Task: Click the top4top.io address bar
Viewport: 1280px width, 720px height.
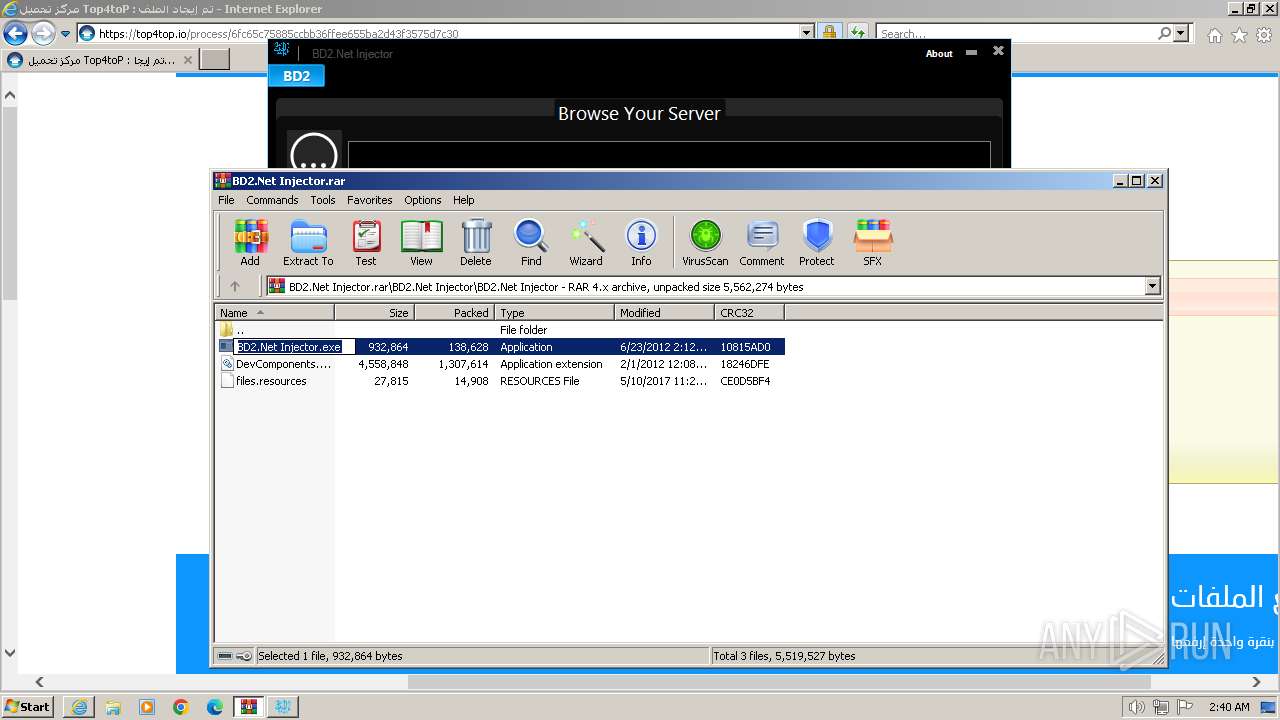Action: click(x=440, y=33)
